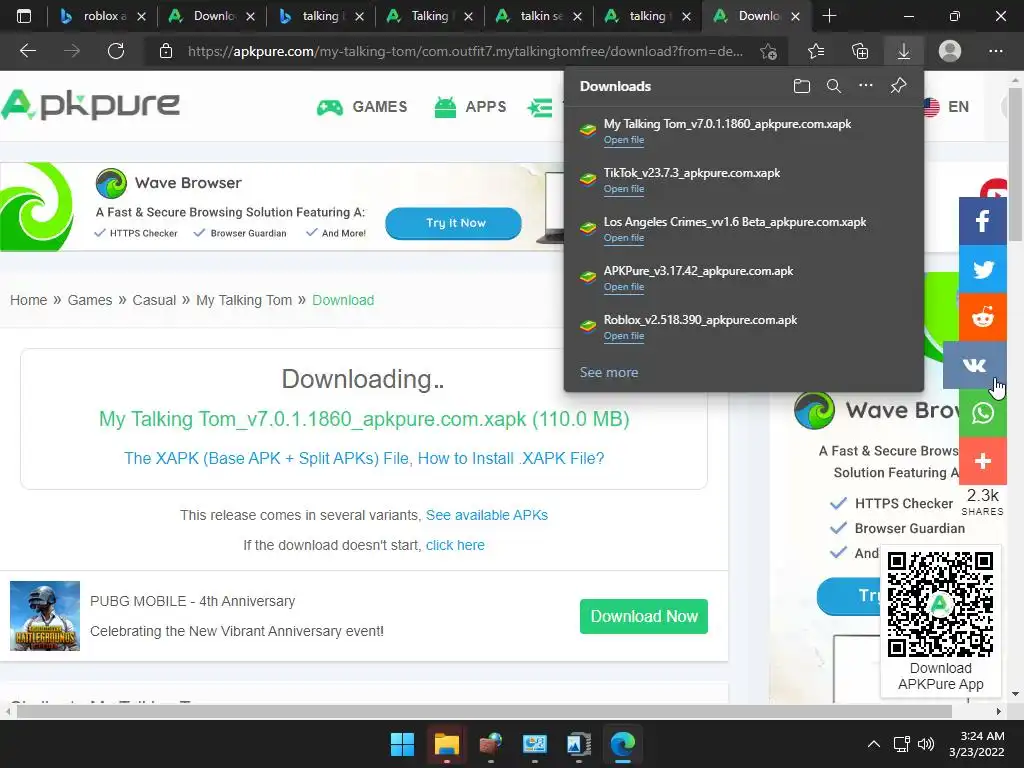This screenshot has height=768, width=1024.
Task: Click the vertical page scrollbar thumb
Action: 1016,163
